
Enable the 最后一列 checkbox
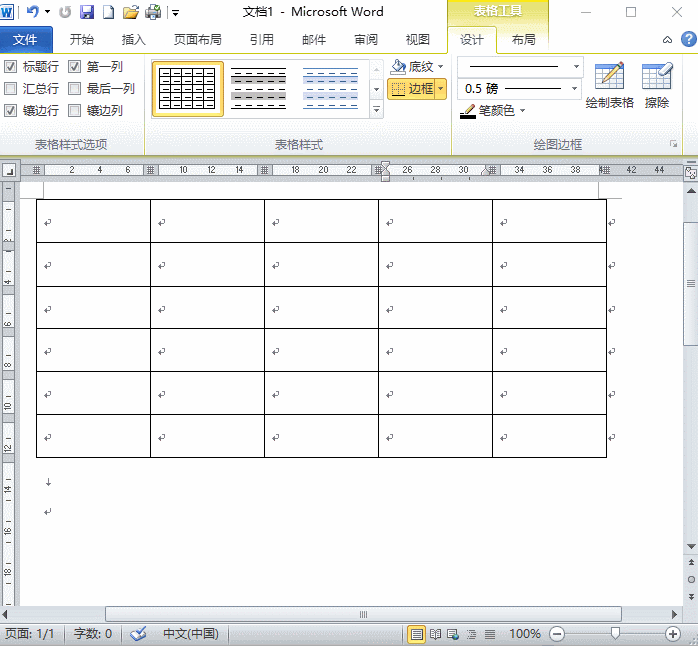tap(74, 89)
